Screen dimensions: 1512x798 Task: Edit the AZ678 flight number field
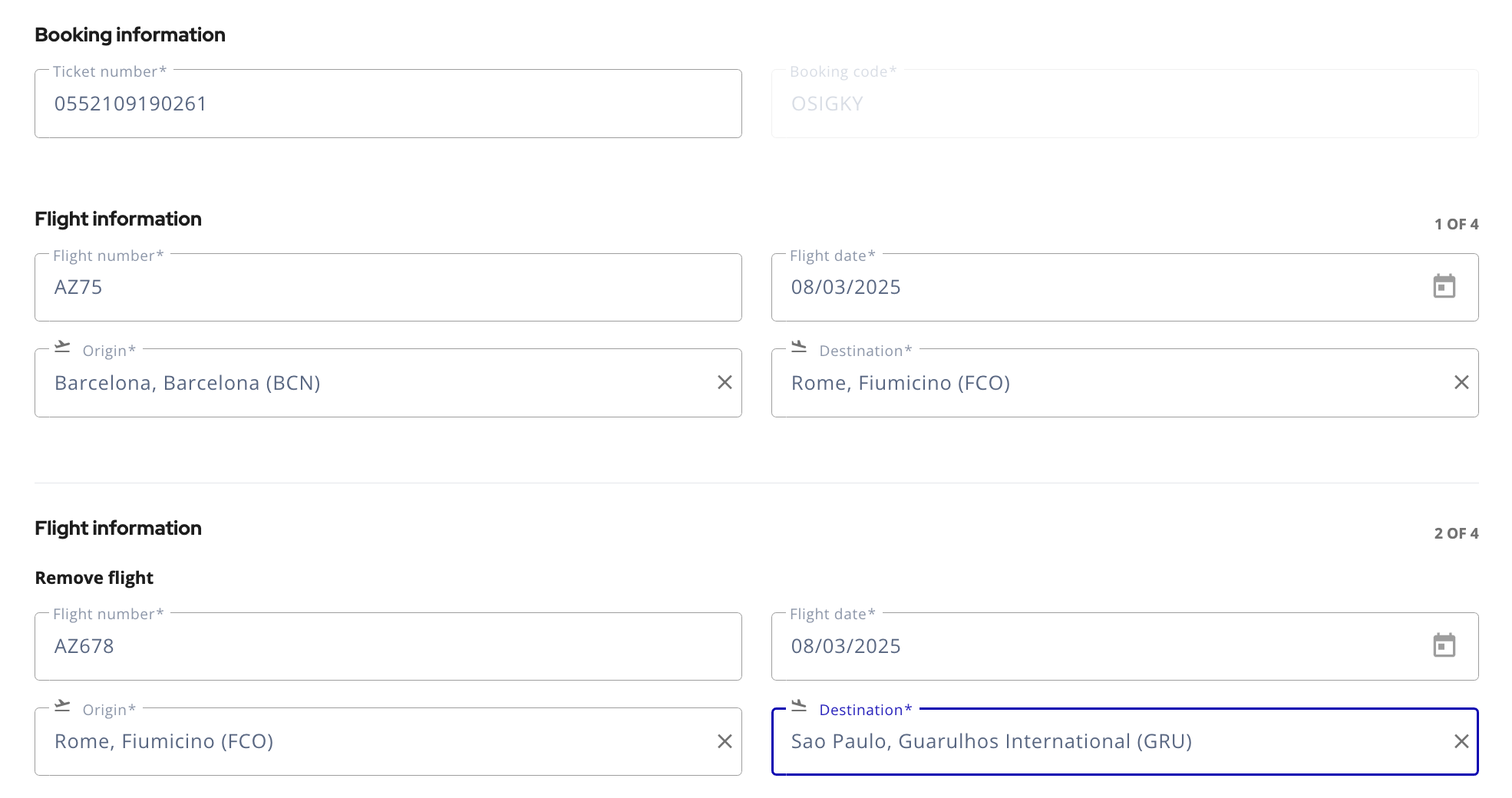click(388, 646)
